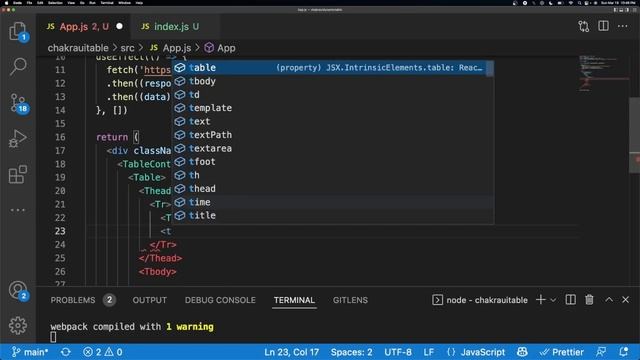Split the editor to the right
This screenshot has width=640, height=360.
603,26
